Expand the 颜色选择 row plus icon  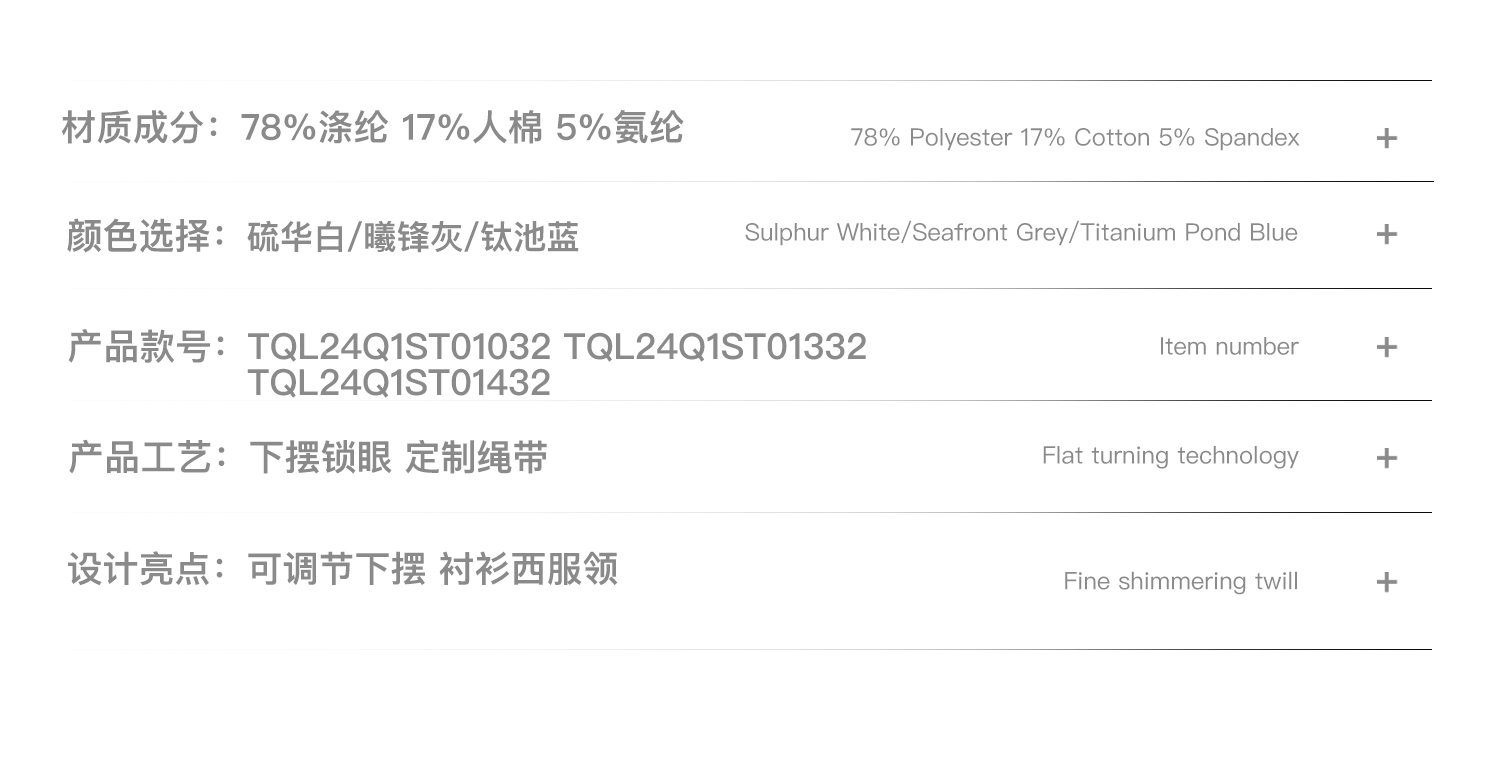(x=1386, y=234)
